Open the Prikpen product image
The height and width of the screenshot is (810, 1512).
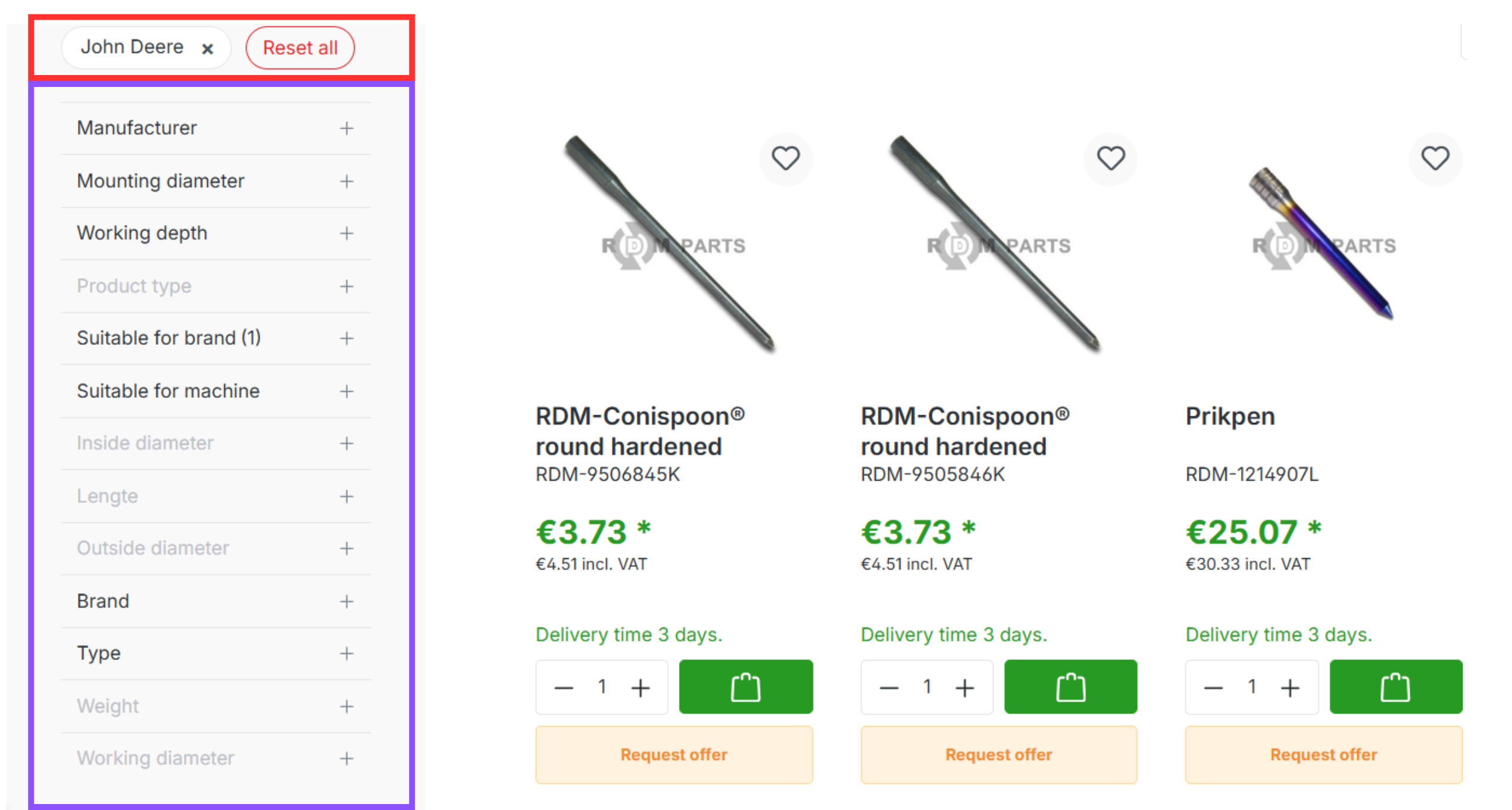tap(1323, 244)
